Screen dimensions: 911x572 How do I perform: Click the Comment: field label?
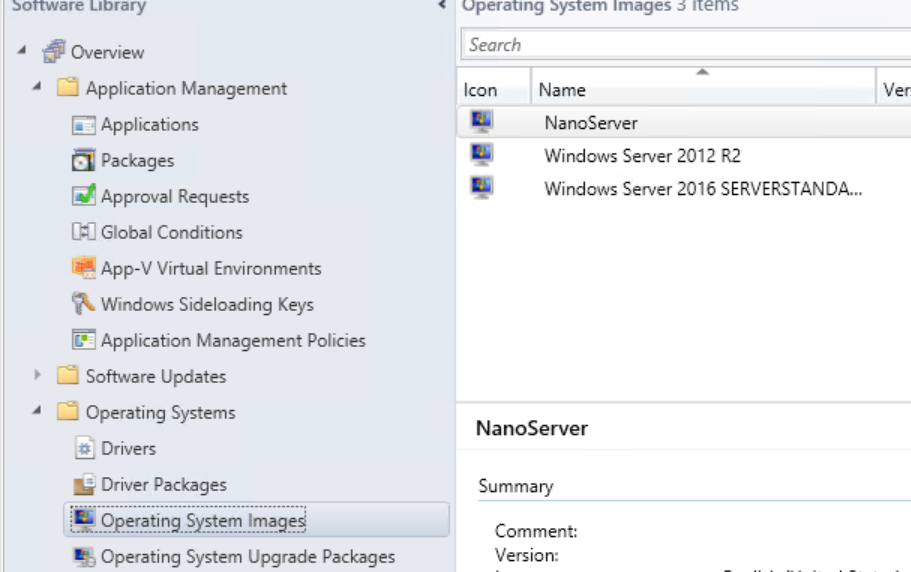click(536, 531)
